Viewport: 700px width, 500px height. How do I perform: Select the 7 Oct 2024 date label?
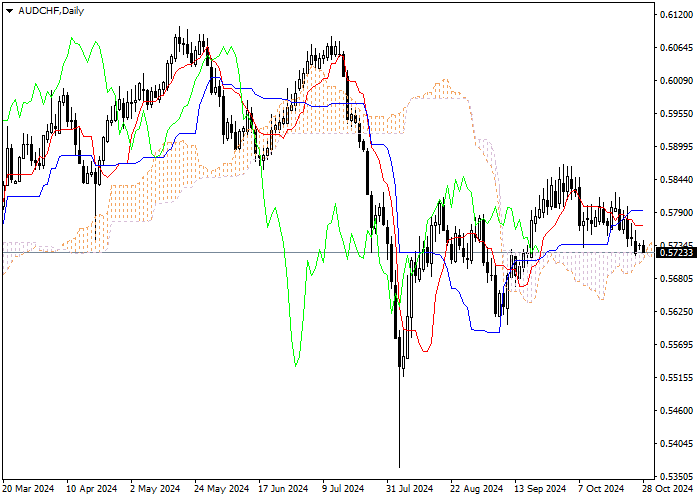[x=601, y=489]
